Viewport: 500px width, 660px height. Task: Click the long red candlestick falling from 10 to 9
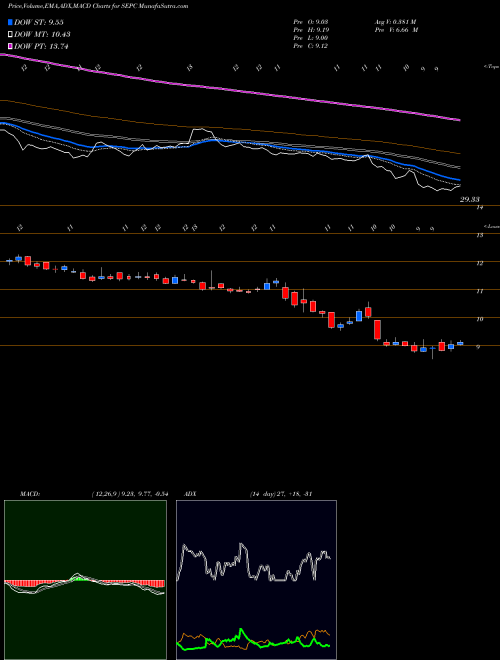pos(378,330)
